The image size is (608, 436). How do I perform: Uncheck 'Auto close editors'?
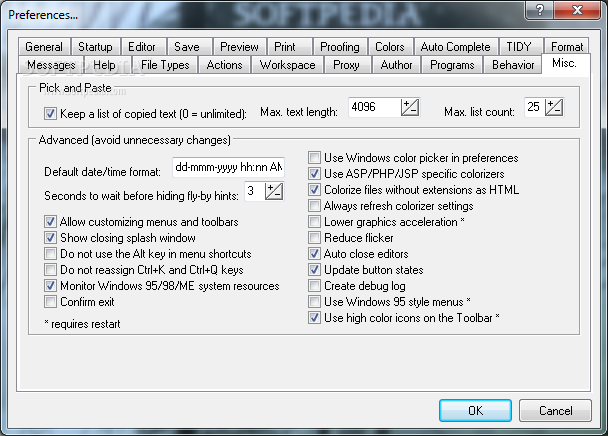pyautogui.click(x=315, y=254)
